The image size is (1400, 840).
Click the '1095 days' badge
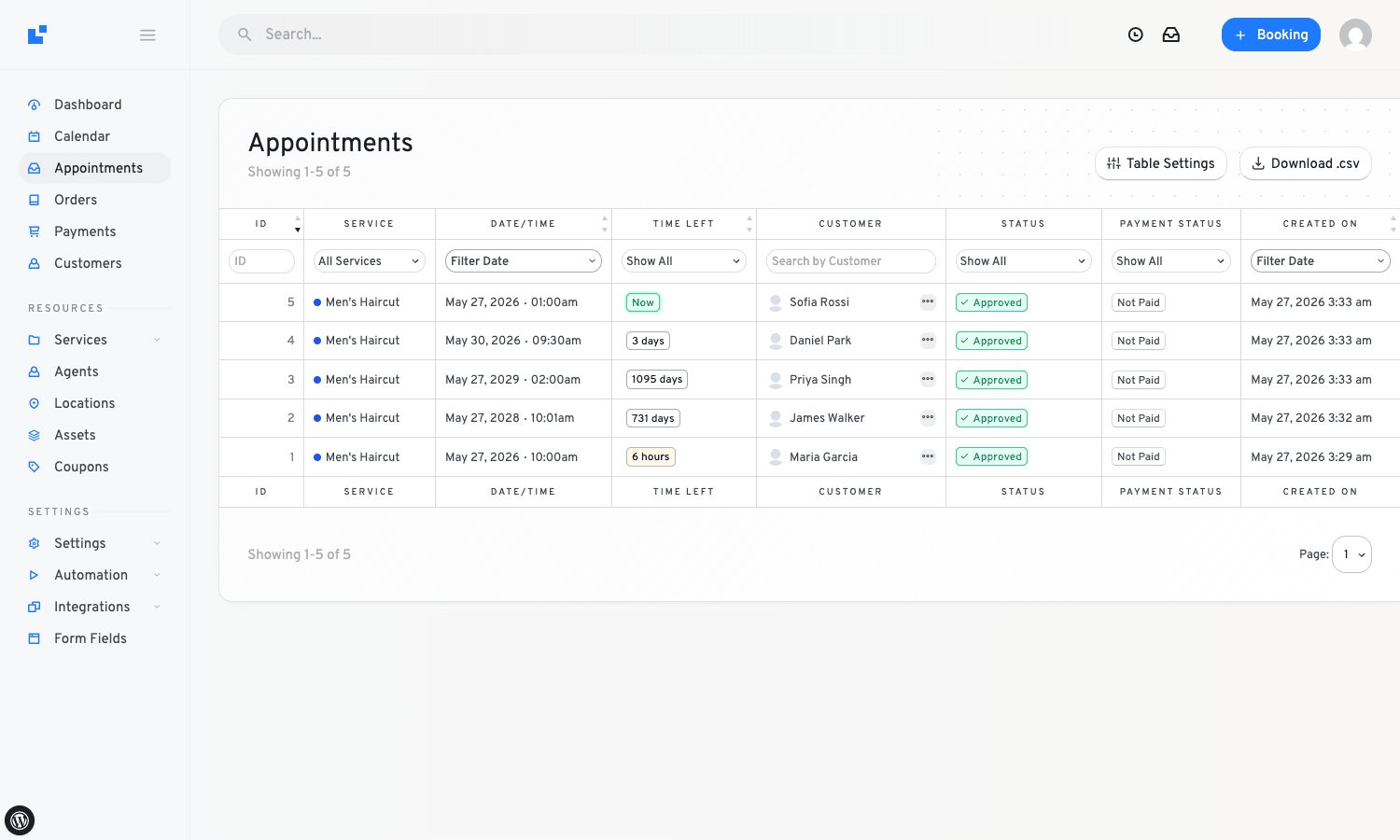tap(657, 379)
